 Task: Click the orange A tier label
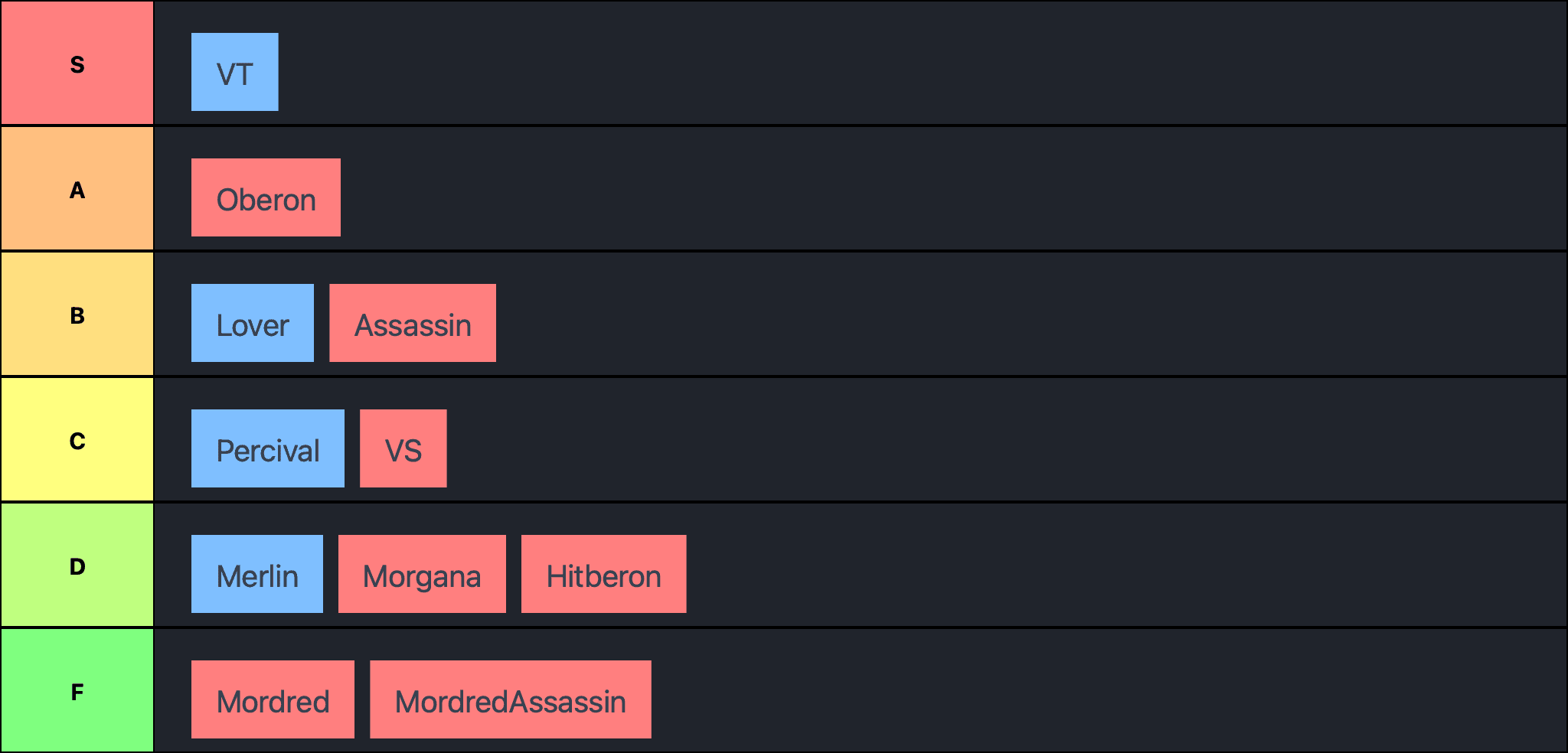pos(77,189)
